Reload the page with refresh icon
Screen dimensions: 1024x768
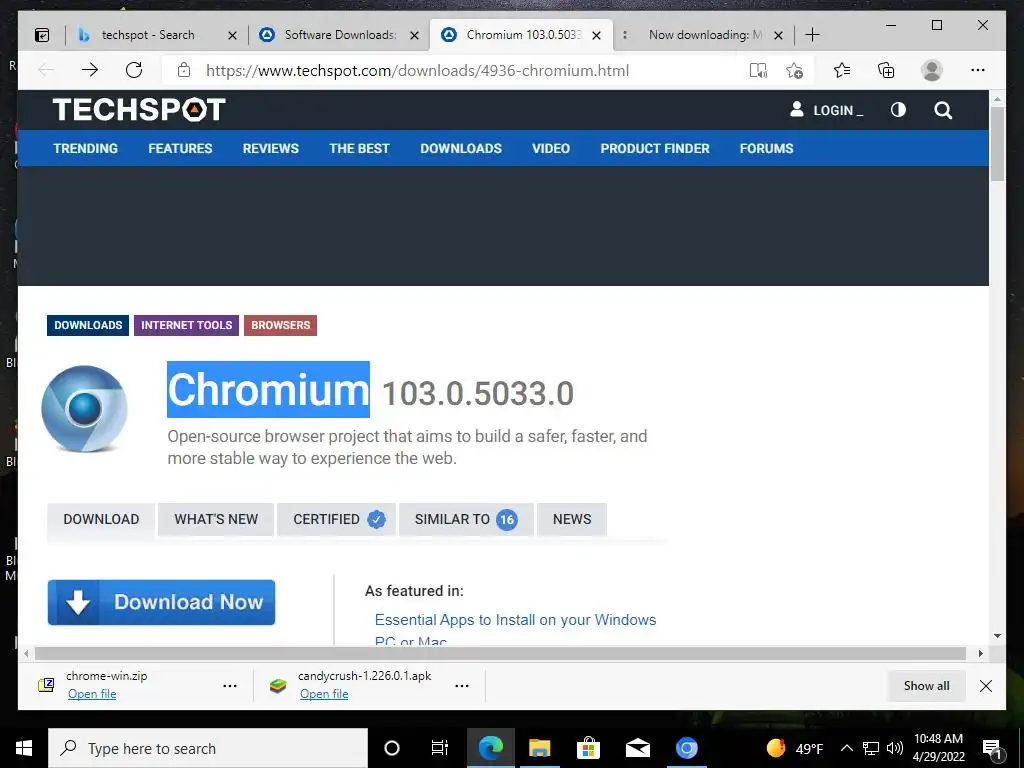[134, 70]
